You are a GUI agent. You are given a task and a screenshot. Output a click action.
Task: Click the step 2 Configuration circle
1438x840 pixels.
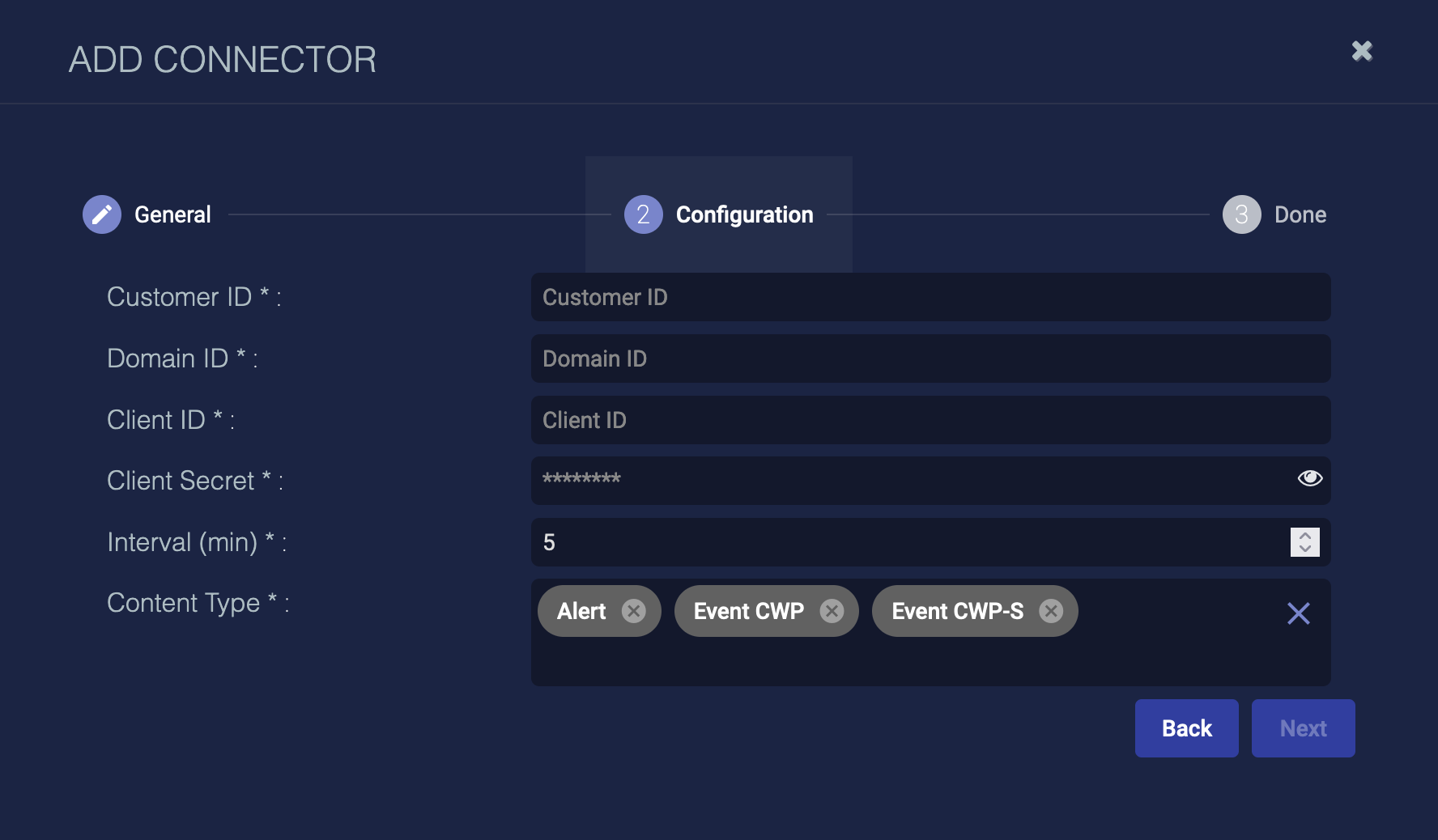pos(643,214)
